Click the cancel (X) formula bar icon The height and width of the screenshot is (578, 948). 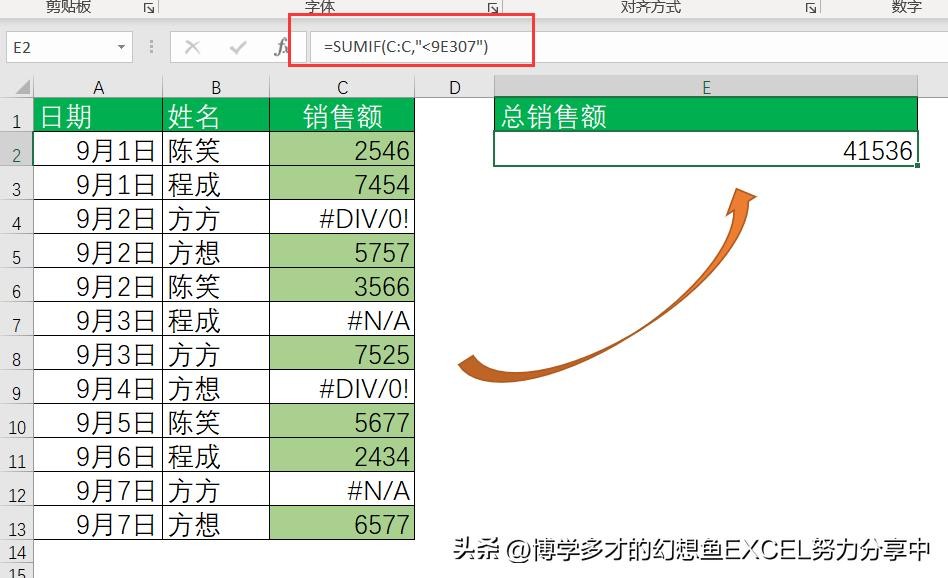tap(193, 47)
